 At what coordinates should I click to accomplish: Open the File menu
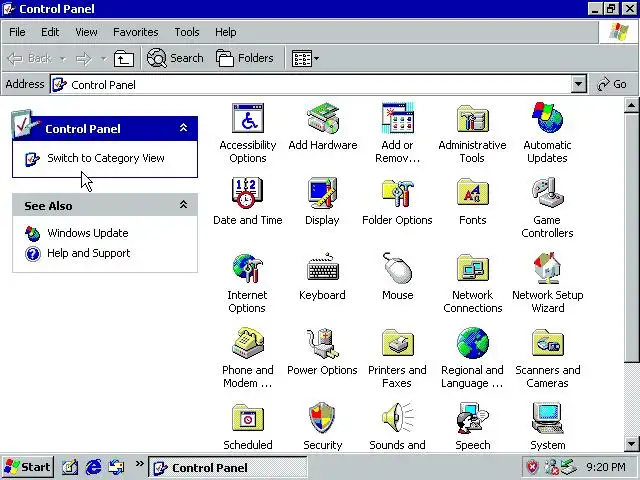(x=17, y=32)
